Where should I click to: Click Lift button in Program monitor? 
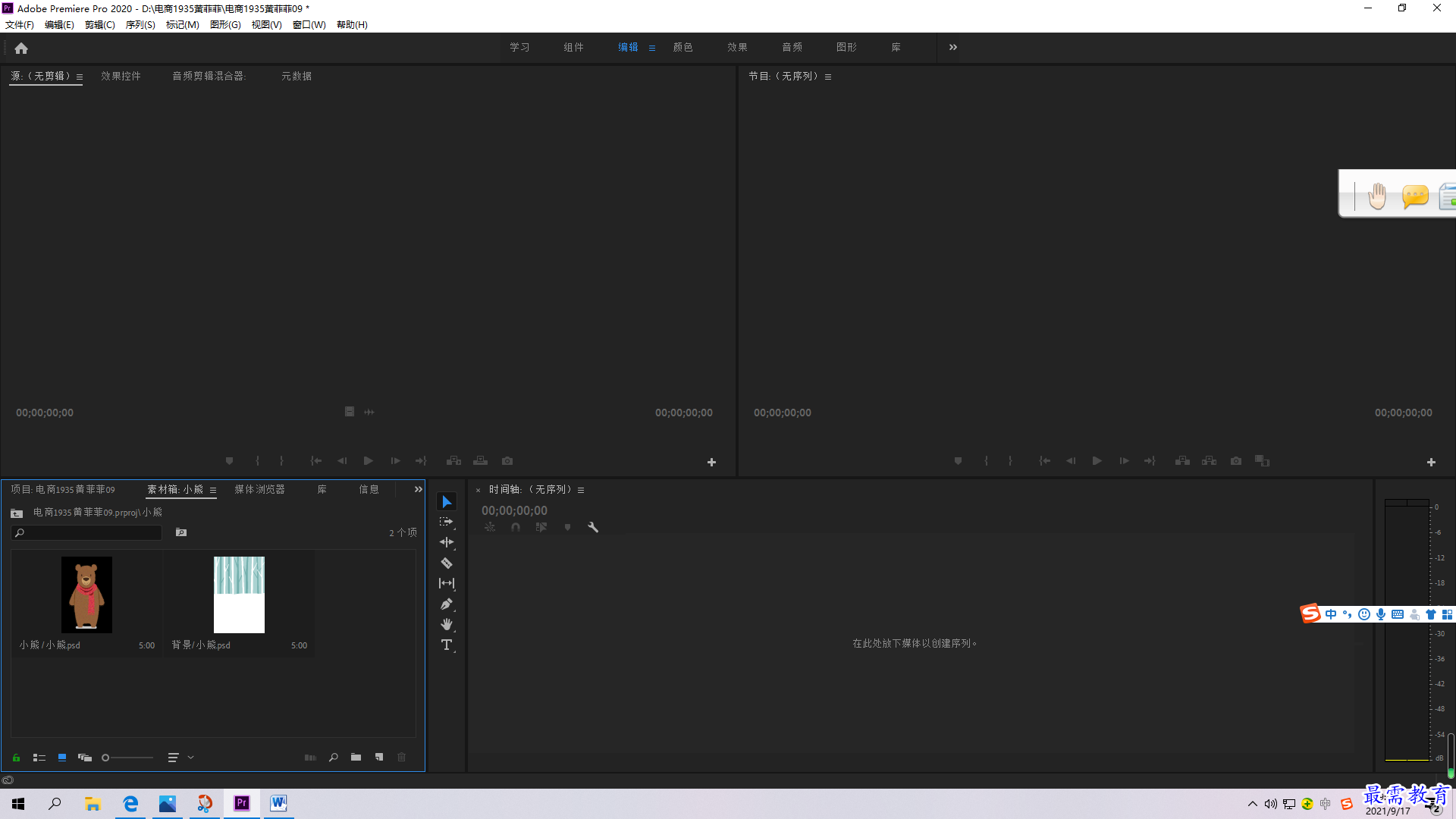tap(1182, 461)
